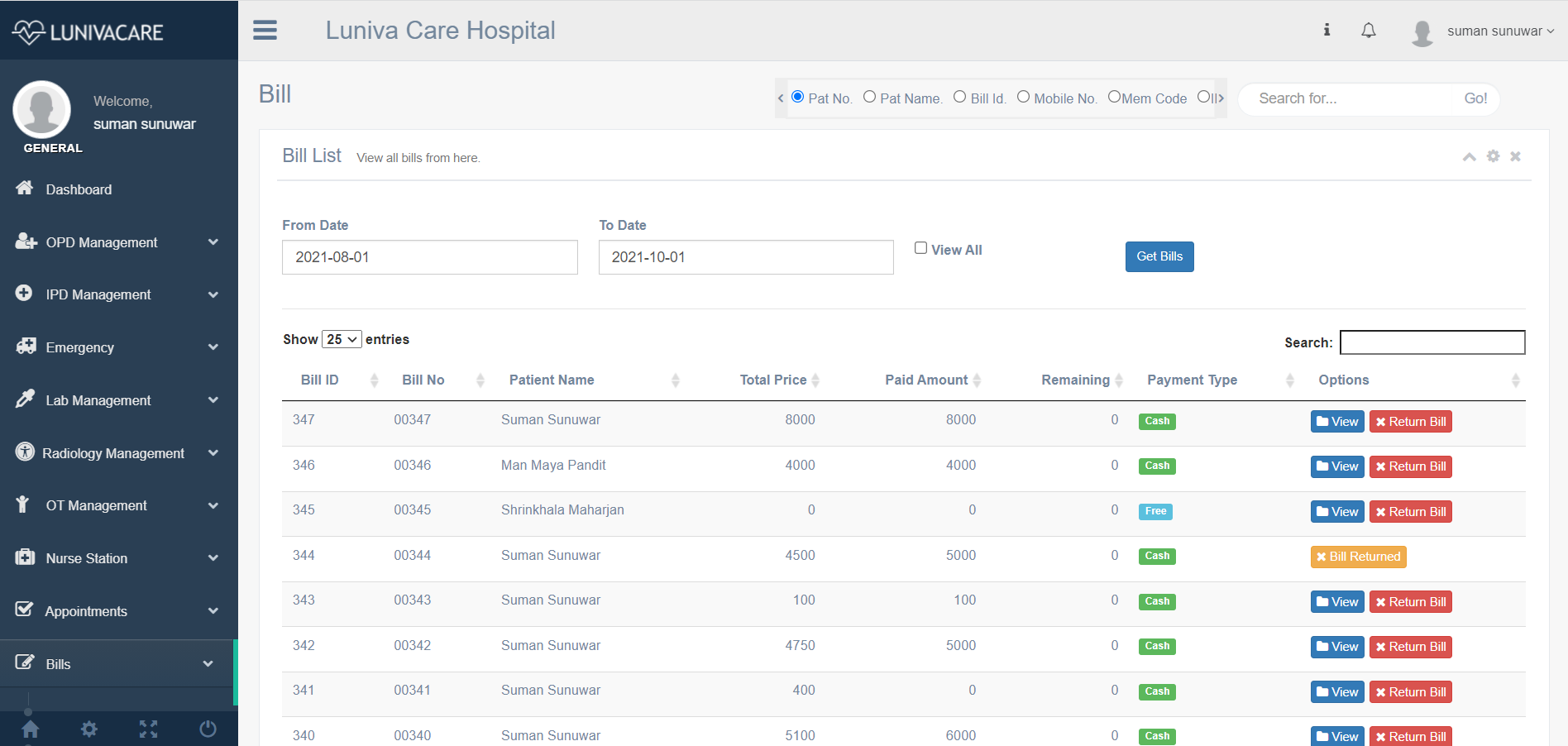Open Bill List panel settings gear

(1493, 155)
